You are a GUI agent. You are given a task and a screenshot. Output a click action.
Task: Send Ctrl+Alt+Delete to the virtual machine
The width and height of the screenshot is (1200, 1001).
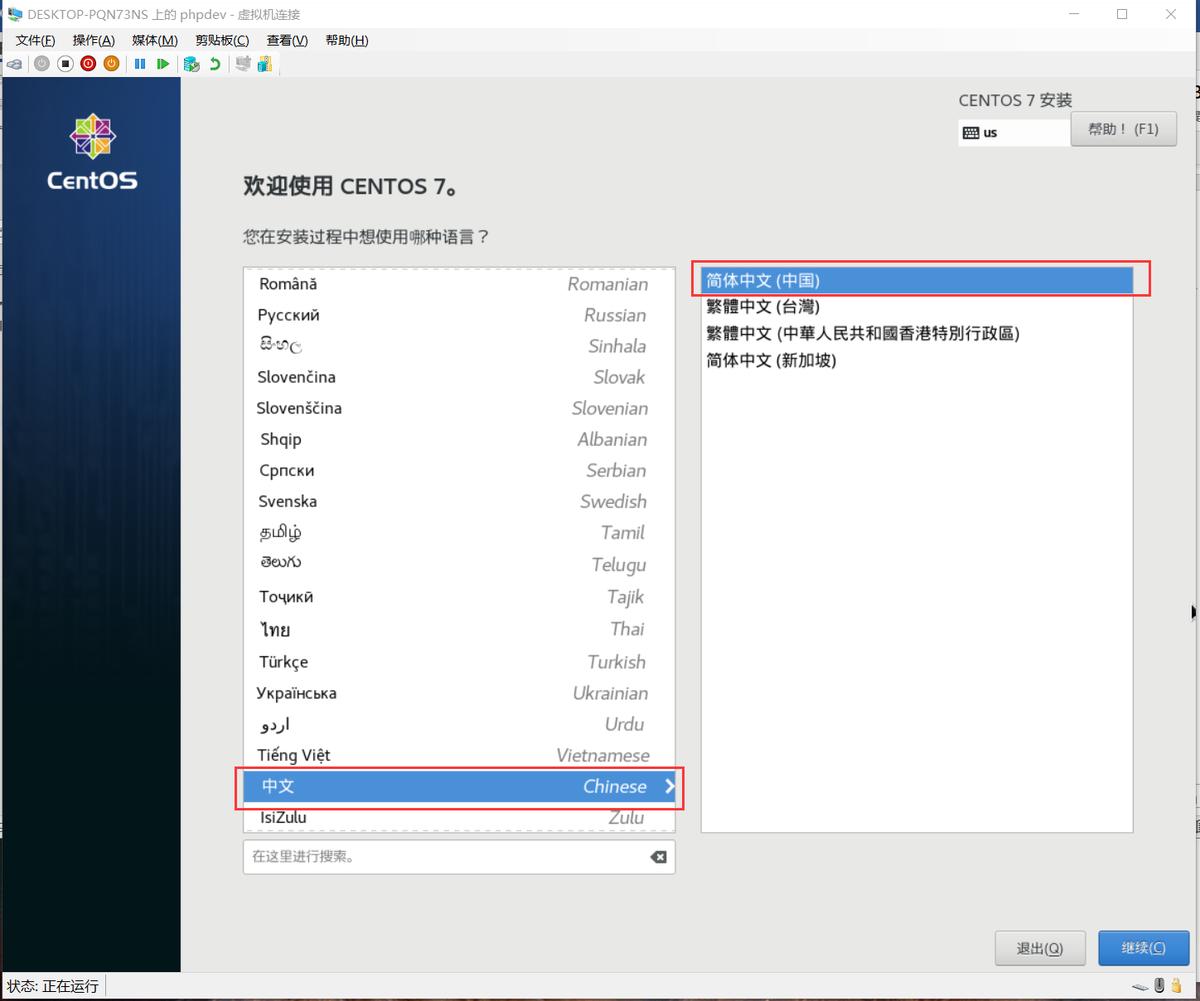coord(14,63)
